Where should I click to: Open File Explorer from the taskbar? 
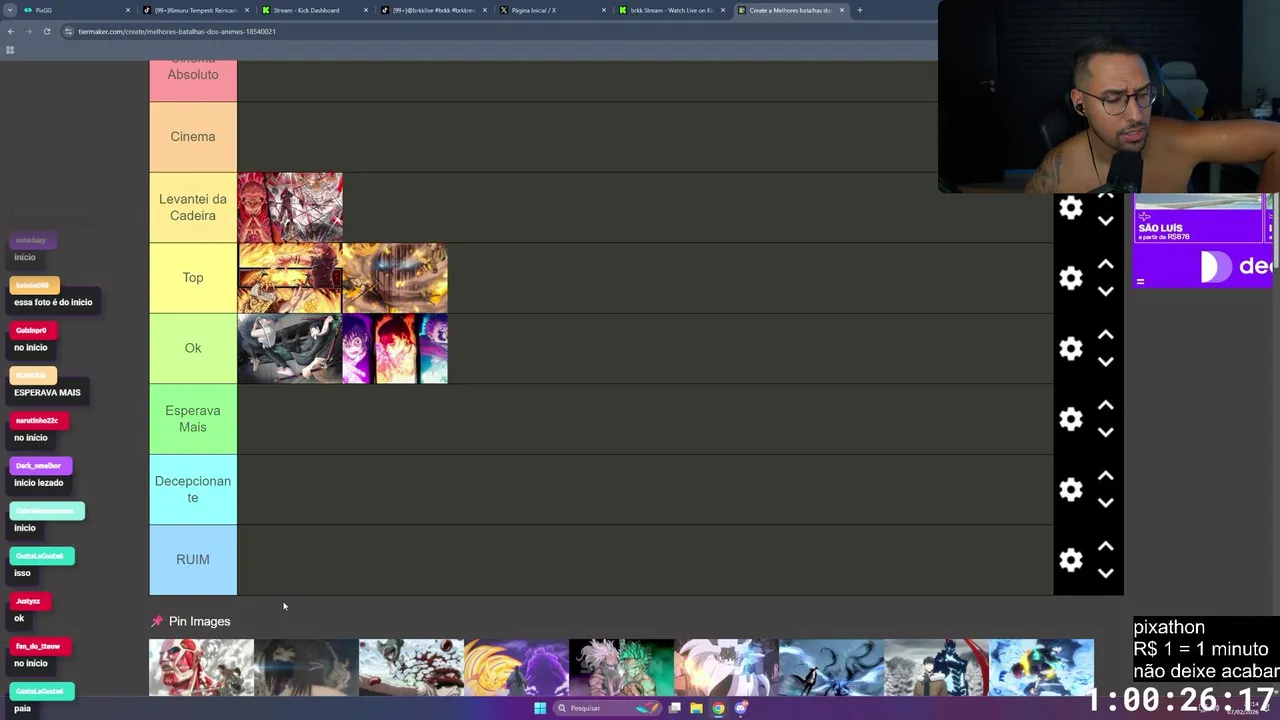696,708
